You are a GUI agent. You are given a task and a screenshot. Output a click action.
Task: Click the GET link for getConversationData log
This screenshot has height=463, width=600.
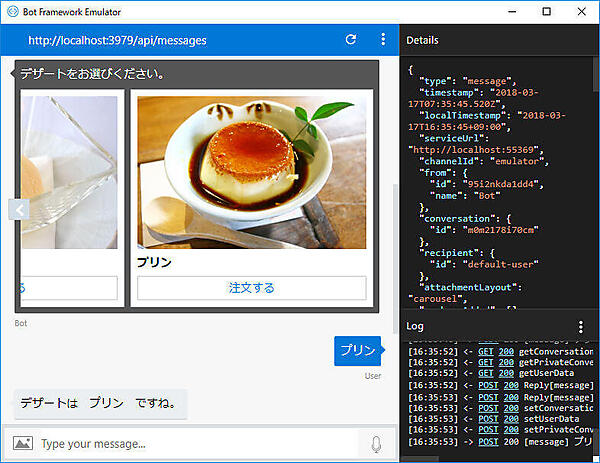pyautogui.click(x=486, y=351)
